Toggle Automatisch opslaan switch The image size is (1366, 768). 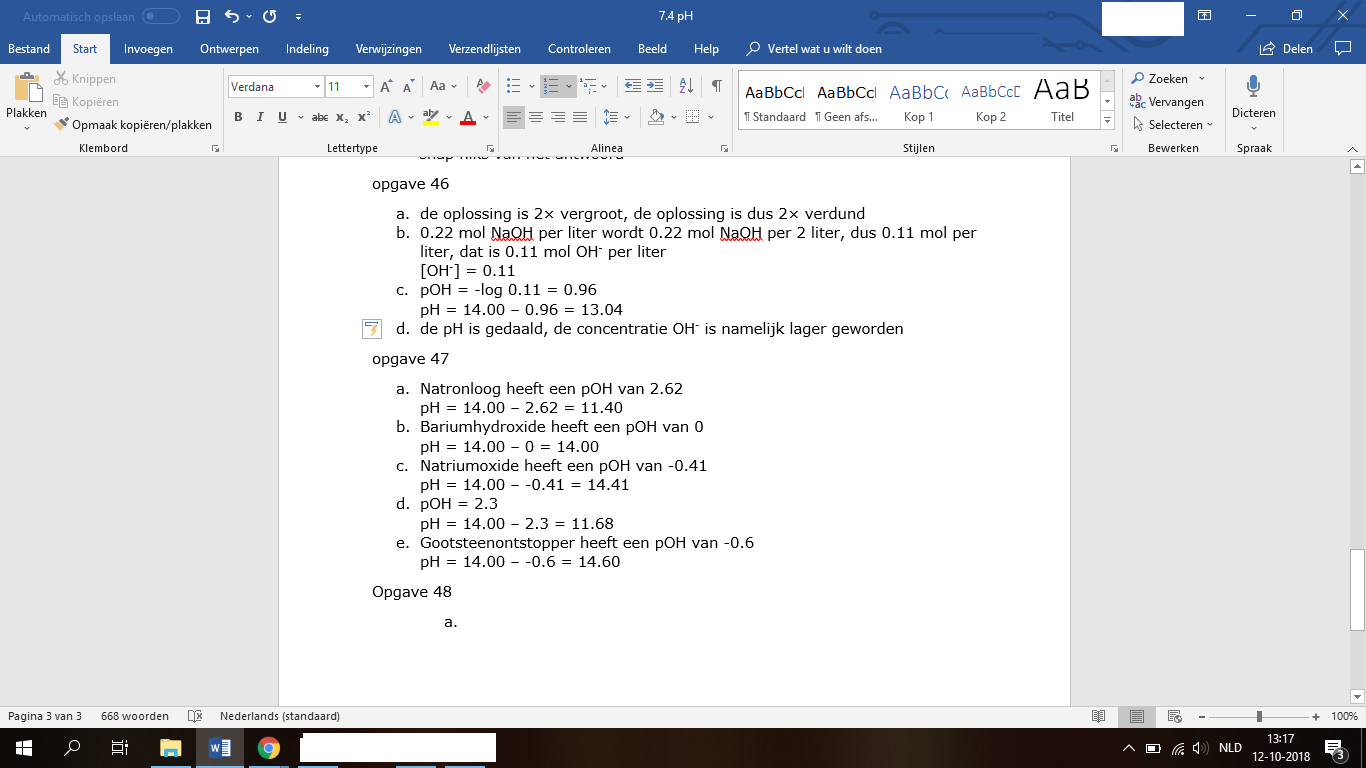click(x=161, y=17)
